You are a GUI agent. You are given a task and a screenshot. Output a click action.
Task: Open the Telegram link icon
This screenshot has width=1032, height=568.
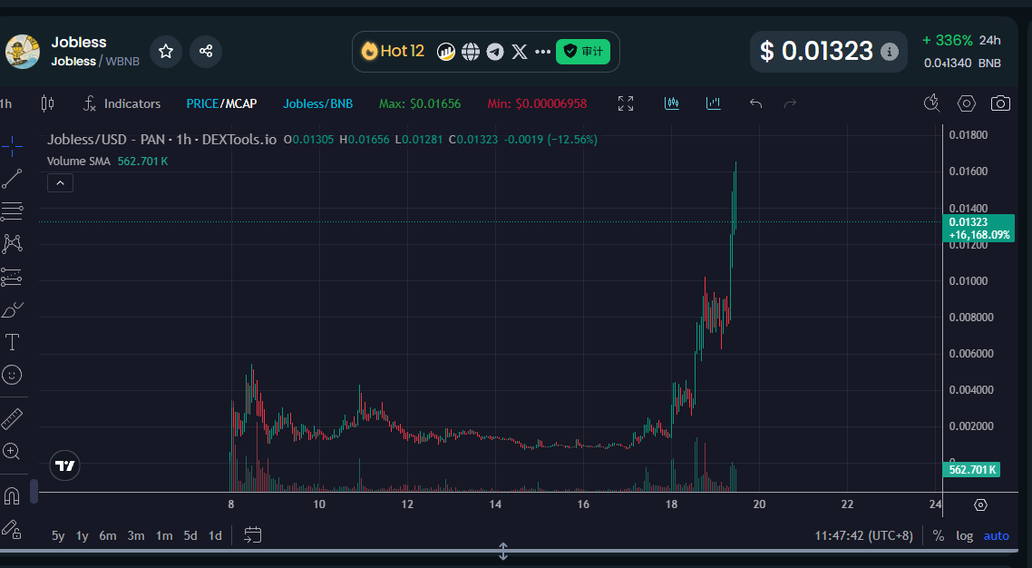(495, 51)
